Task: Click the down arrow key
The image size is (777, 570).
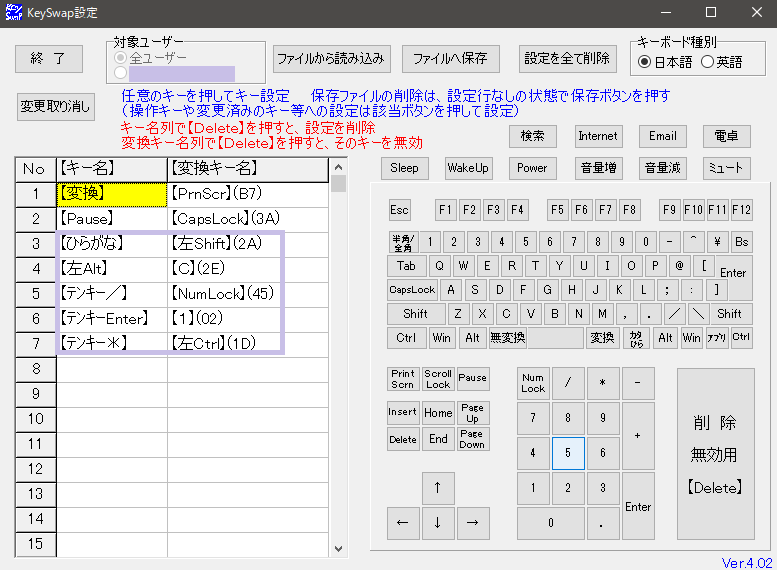Action: 438,523
